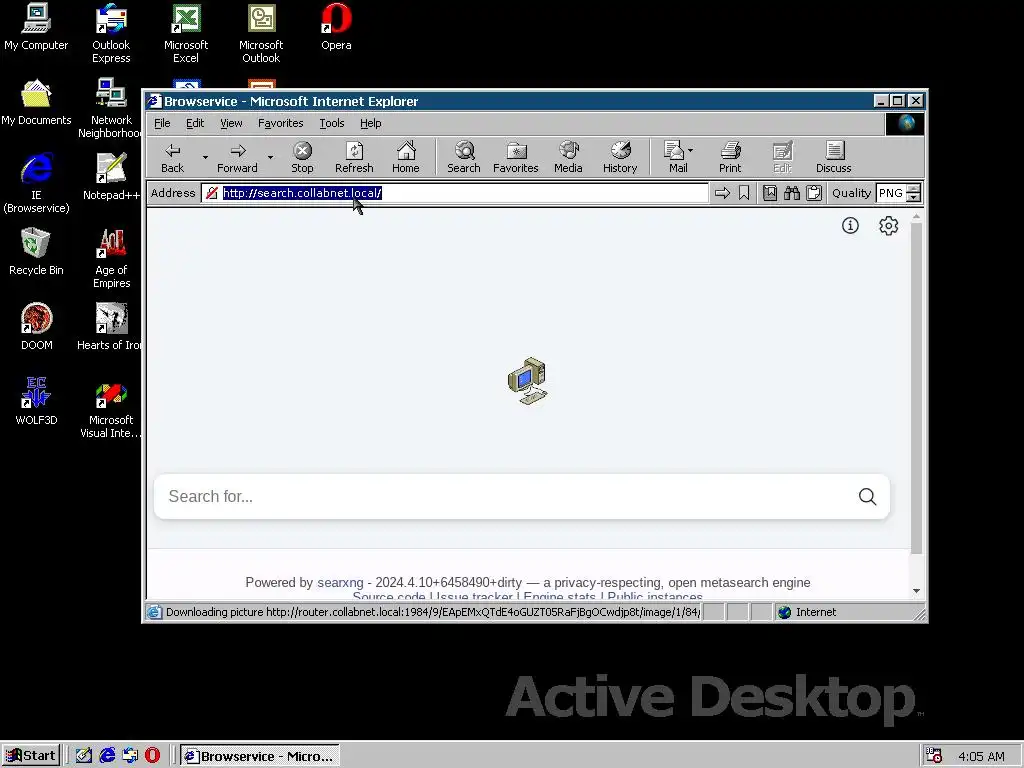Open the Microsoft Excel desktop icon
1024x768 pixels.
(185, 33)
